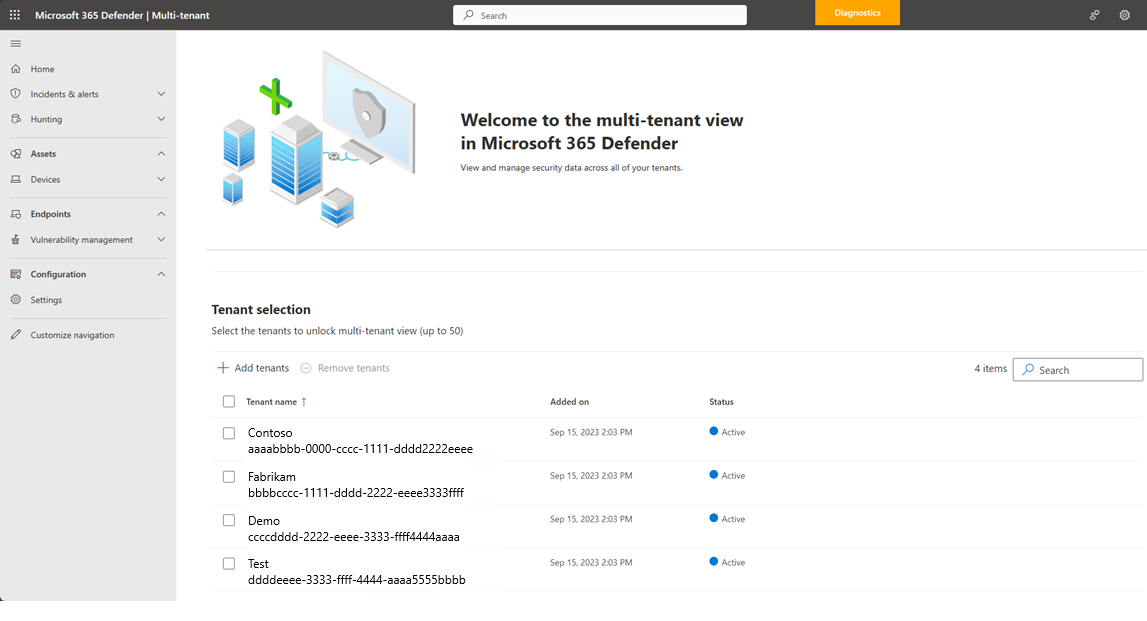
Task: Click the Configuration icon in sidebar
Action: point(15,274)
